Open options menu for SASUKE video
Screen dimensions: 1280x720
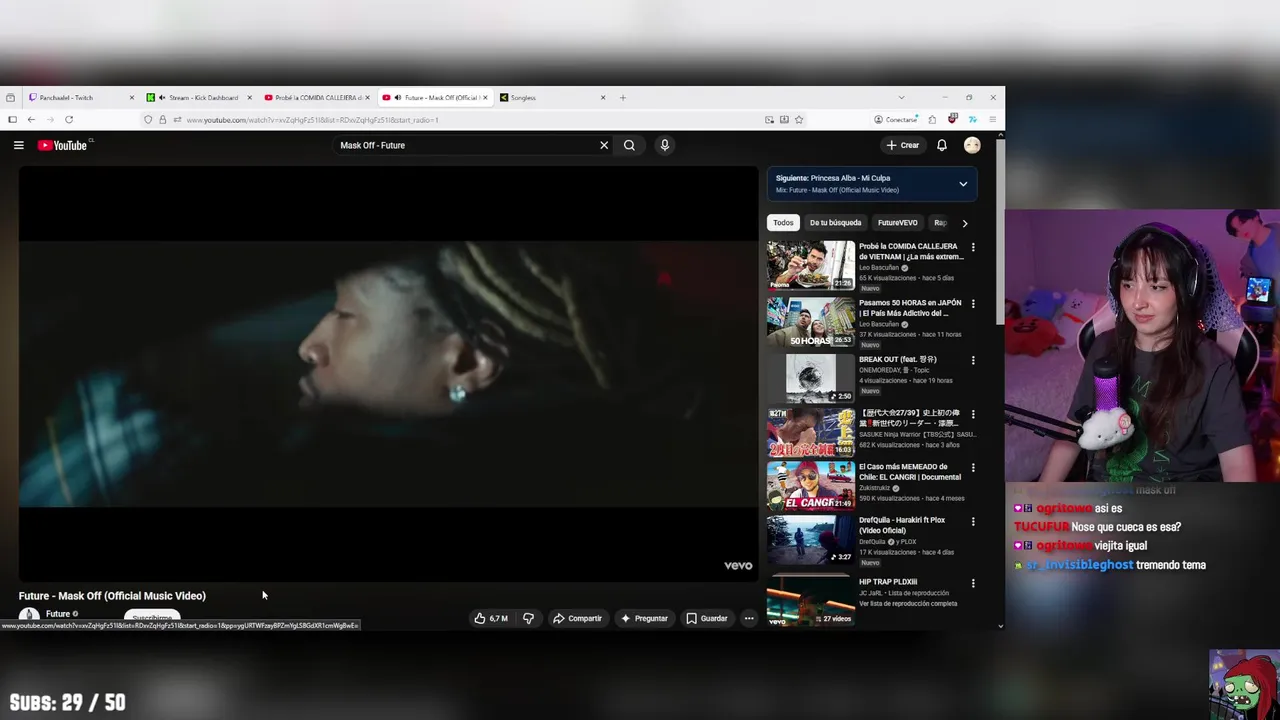tap(973, 414)
